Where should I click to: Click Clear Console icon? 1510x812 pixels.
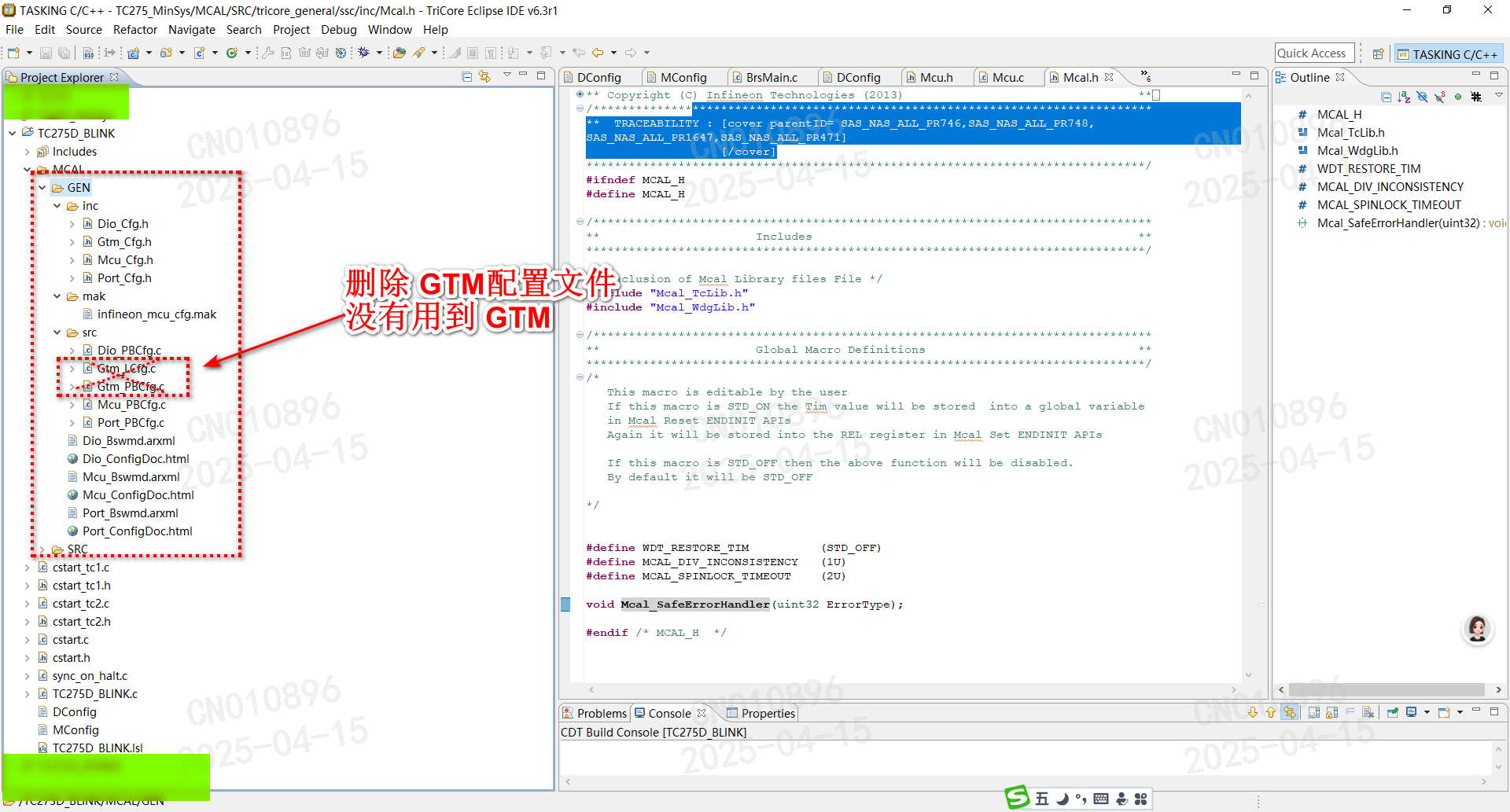tap(1368, 712)
